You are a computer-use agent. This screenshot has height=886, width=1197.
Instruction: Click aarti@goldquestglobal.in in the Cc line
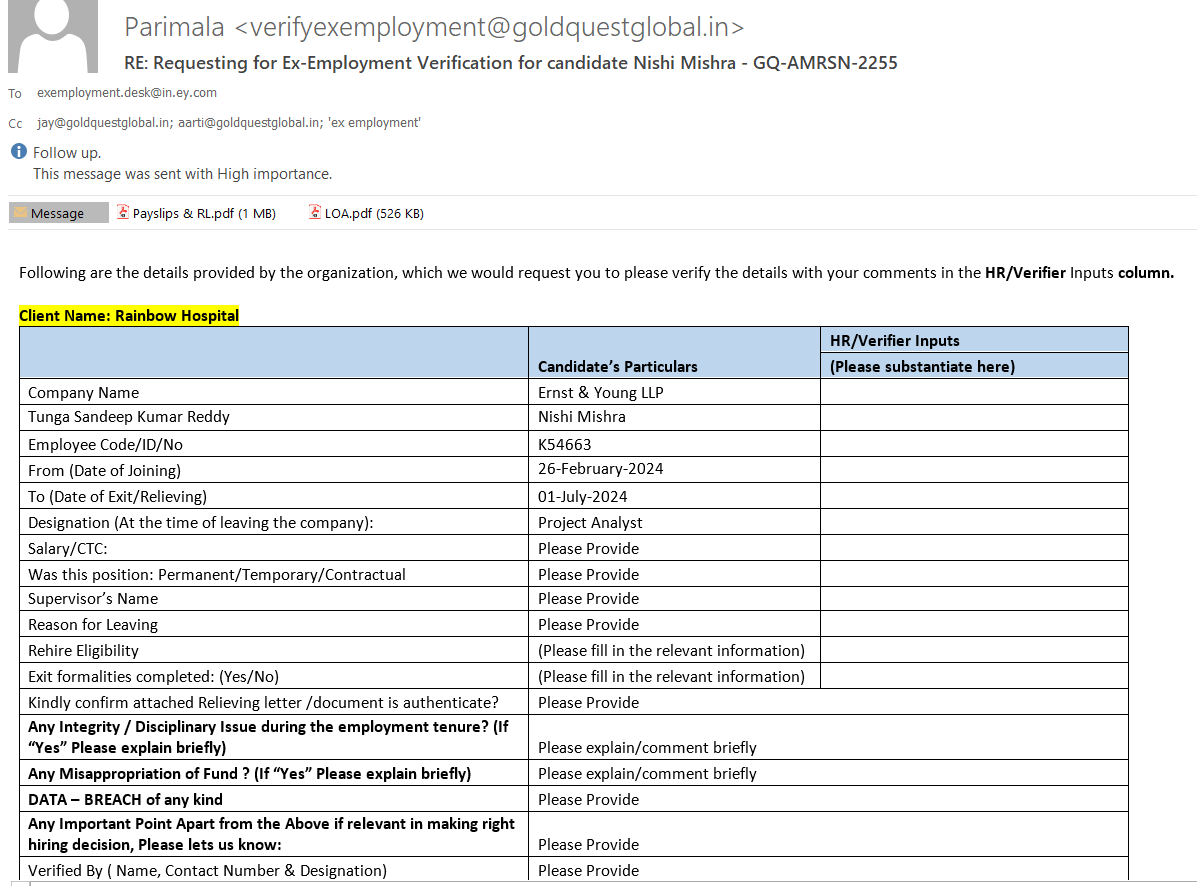click(248, 122)
